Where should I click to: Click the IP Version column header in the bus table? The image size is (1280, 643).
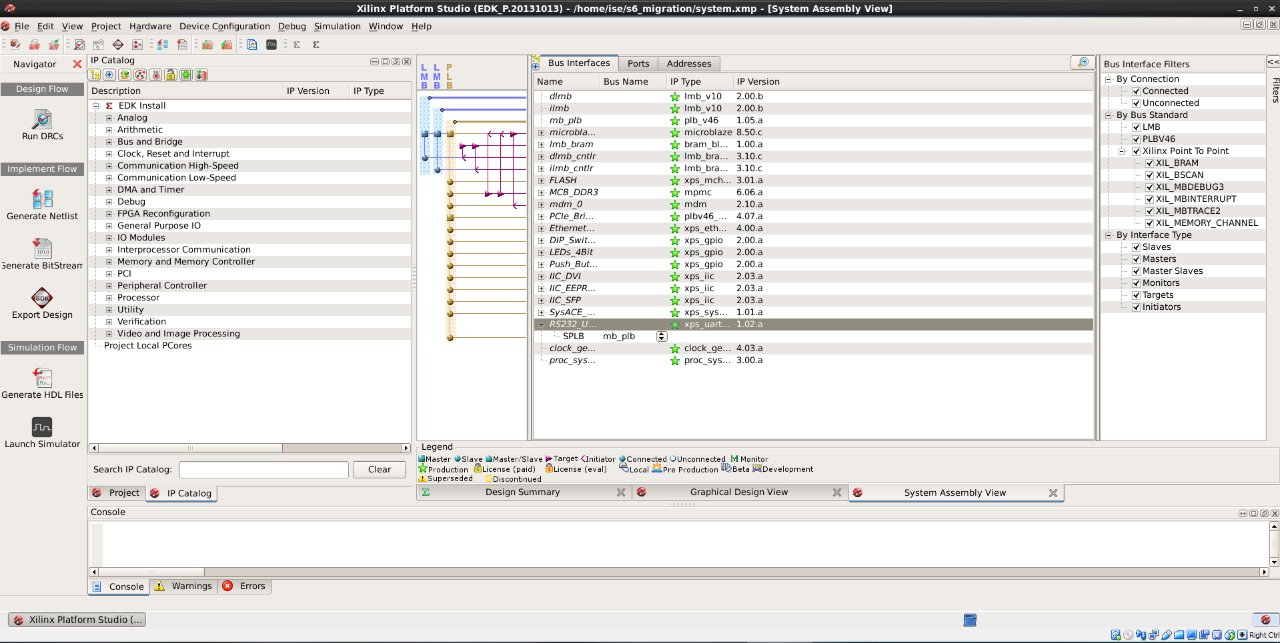[758, 82]
